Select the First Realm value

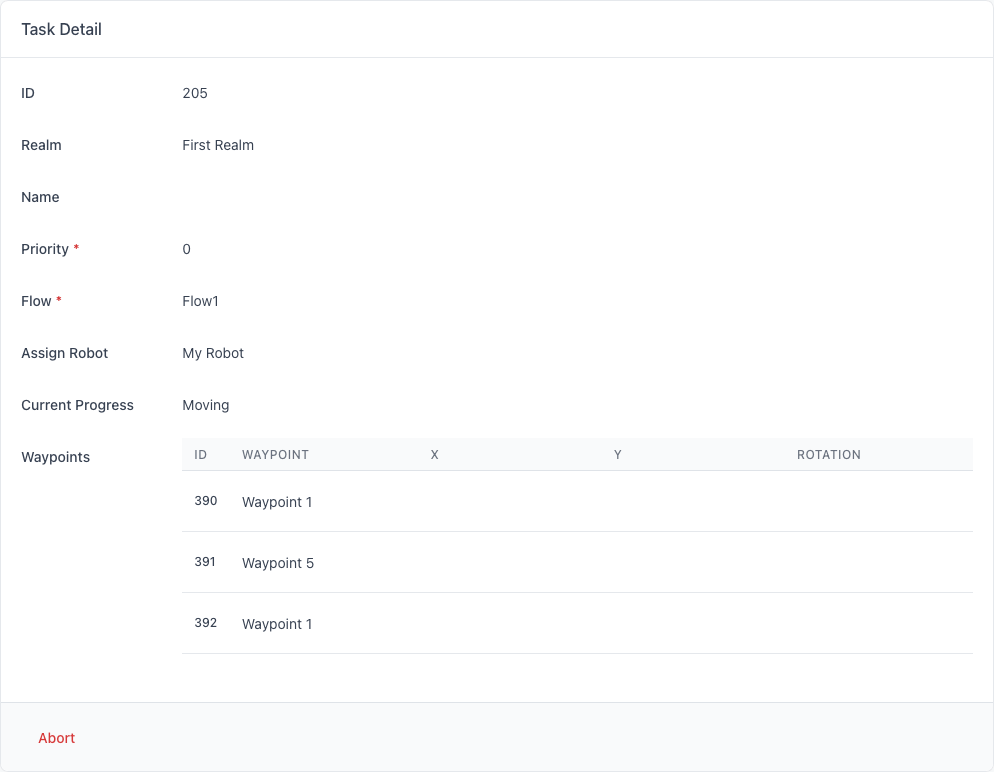pyautogui.click(x=218, y=145)
